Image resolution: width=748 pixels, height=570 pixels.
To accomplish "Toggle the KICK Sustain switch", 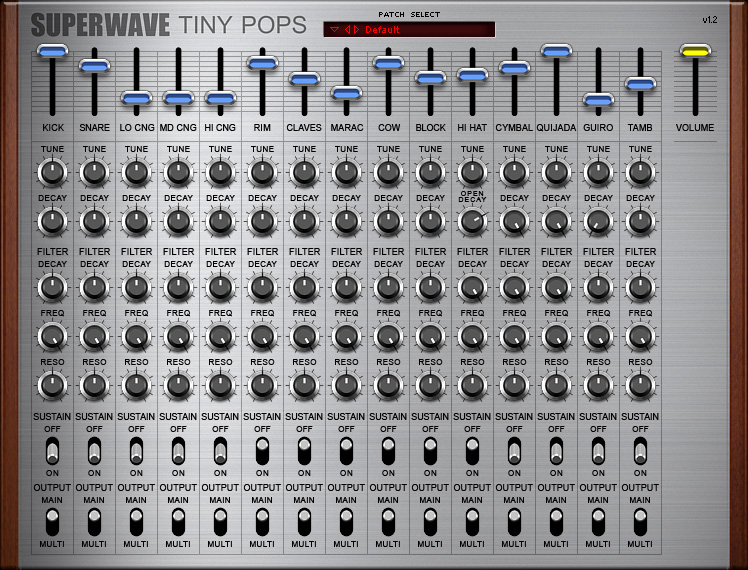I will pyautogui.click(x=52, y=451).
